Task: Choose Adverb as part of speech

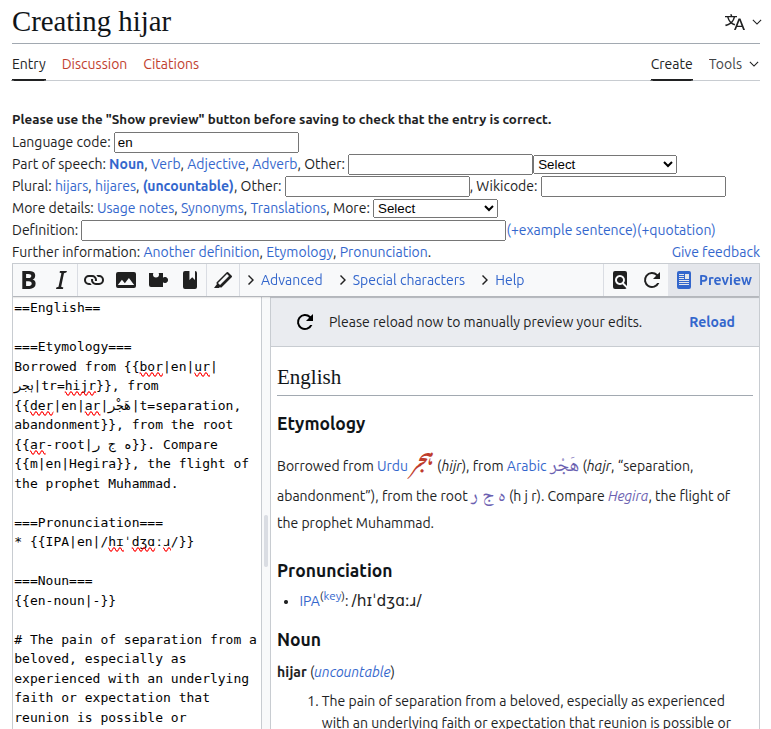Action: (x=275, y=164)
